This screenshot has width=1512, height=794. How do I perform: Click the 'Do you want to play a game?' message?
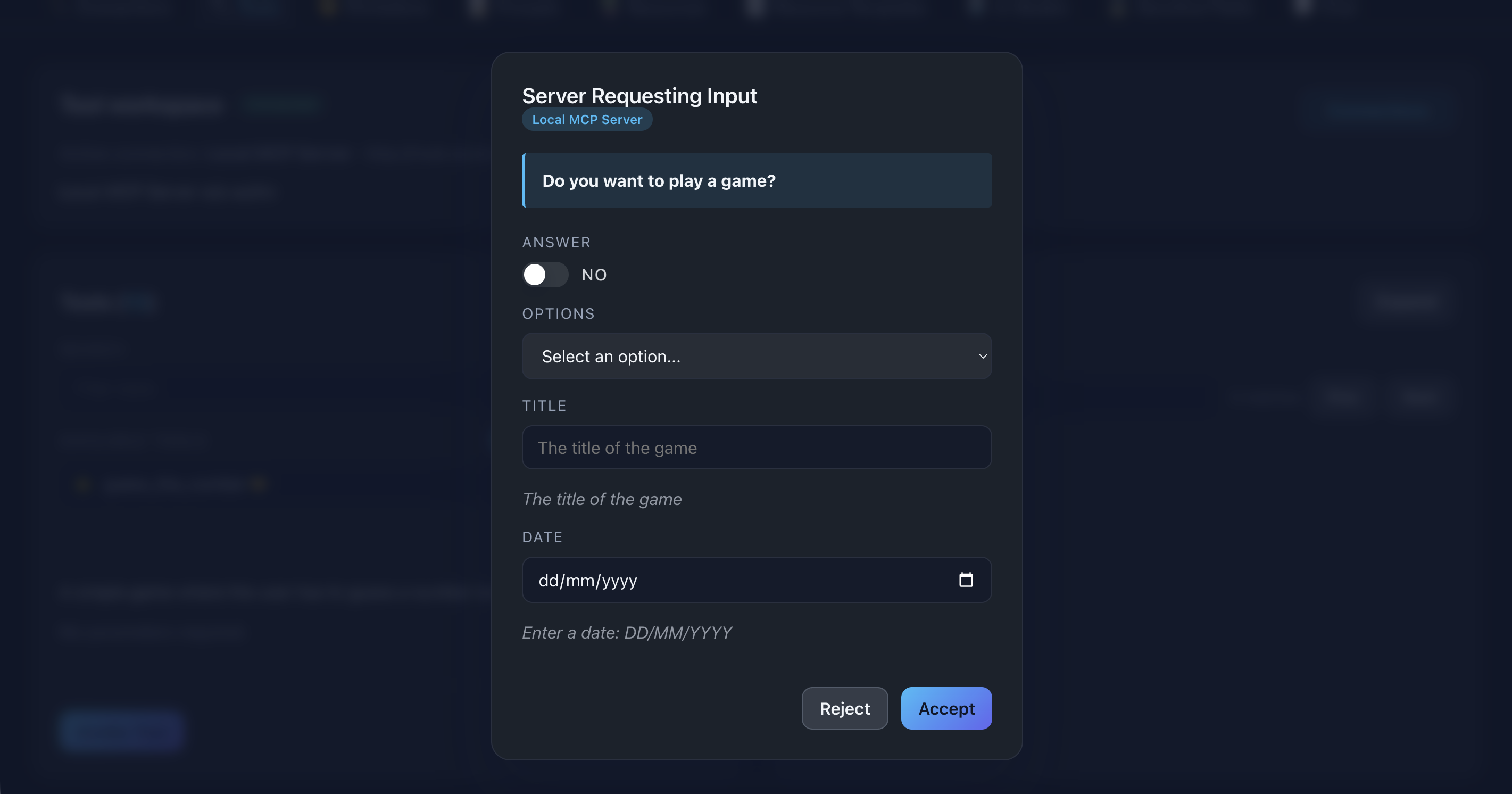(x=659, y=181)
